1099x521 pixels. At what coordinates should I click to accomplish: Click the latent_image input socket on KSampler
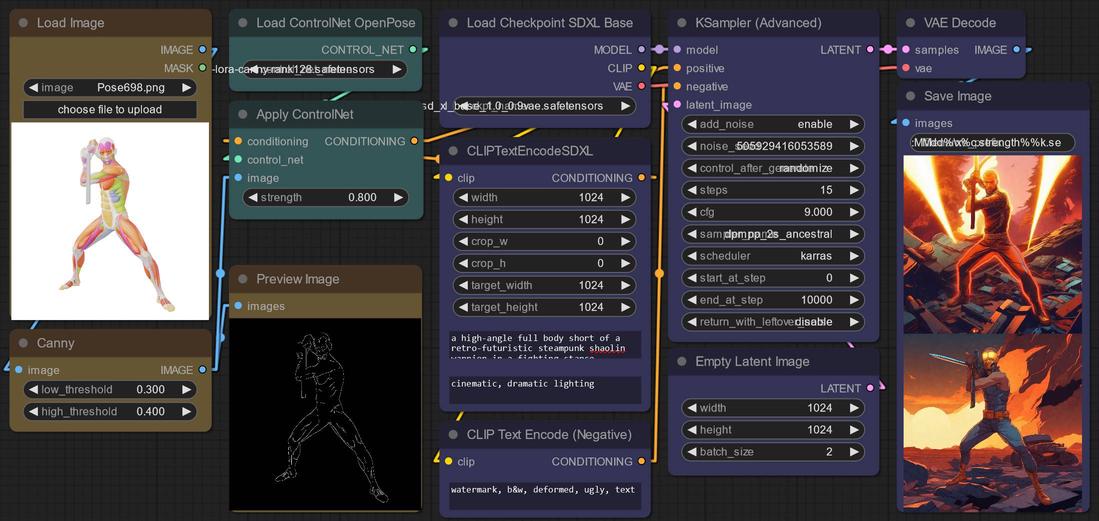click(677, 104)
